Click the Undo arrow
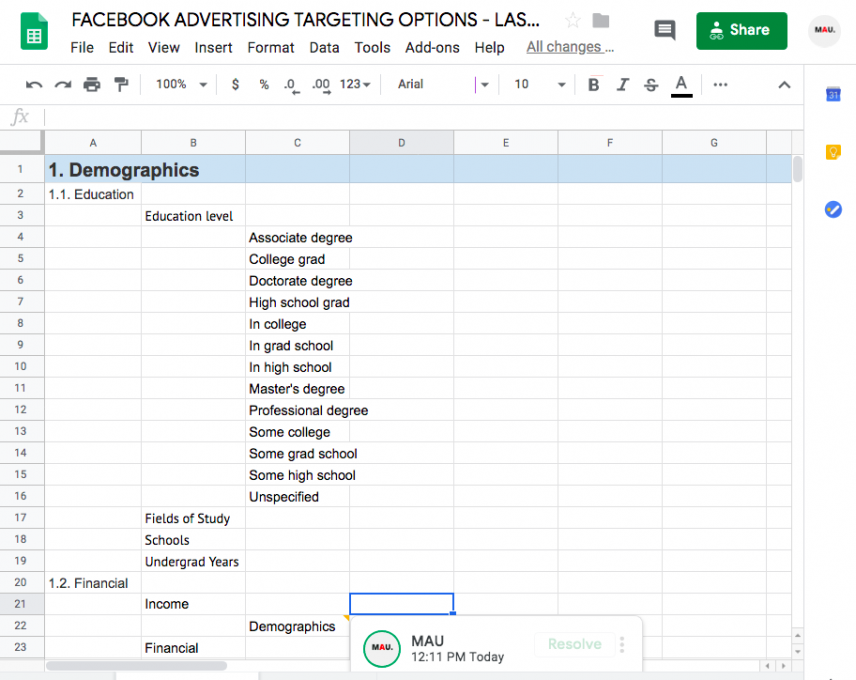Image resolution: width=856 pixels, height=680 pixels. click(34, 85)
